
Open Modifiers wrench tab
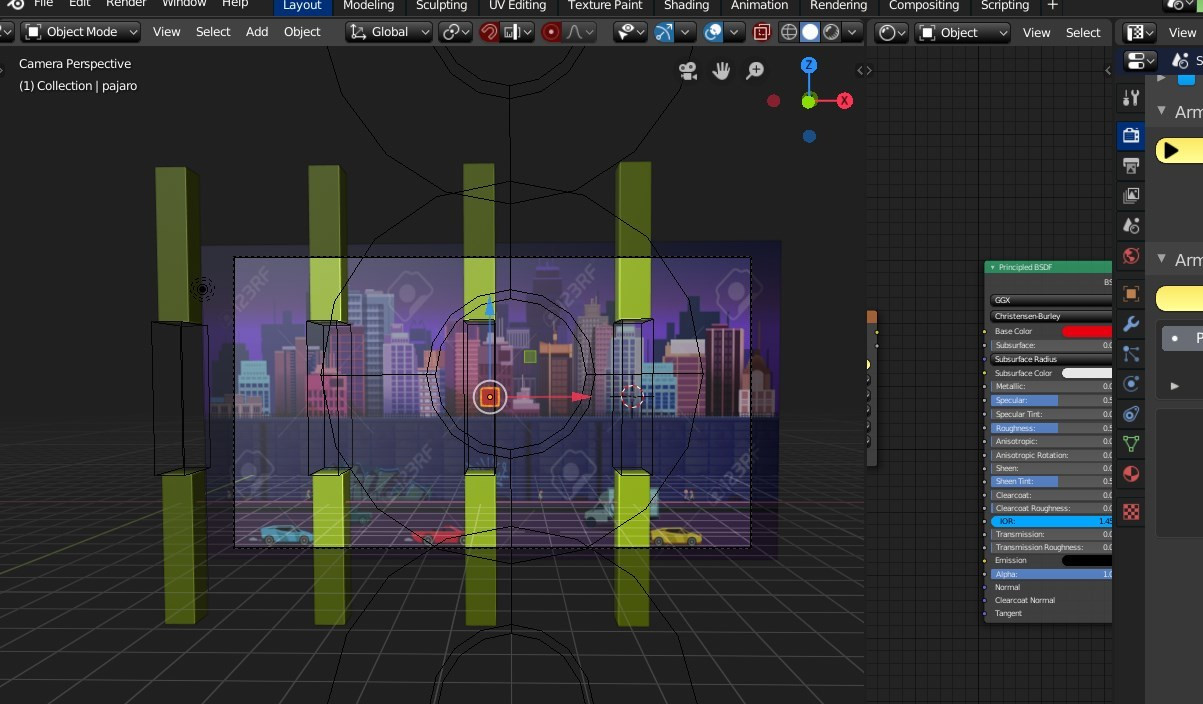[x=1131, y=324]
